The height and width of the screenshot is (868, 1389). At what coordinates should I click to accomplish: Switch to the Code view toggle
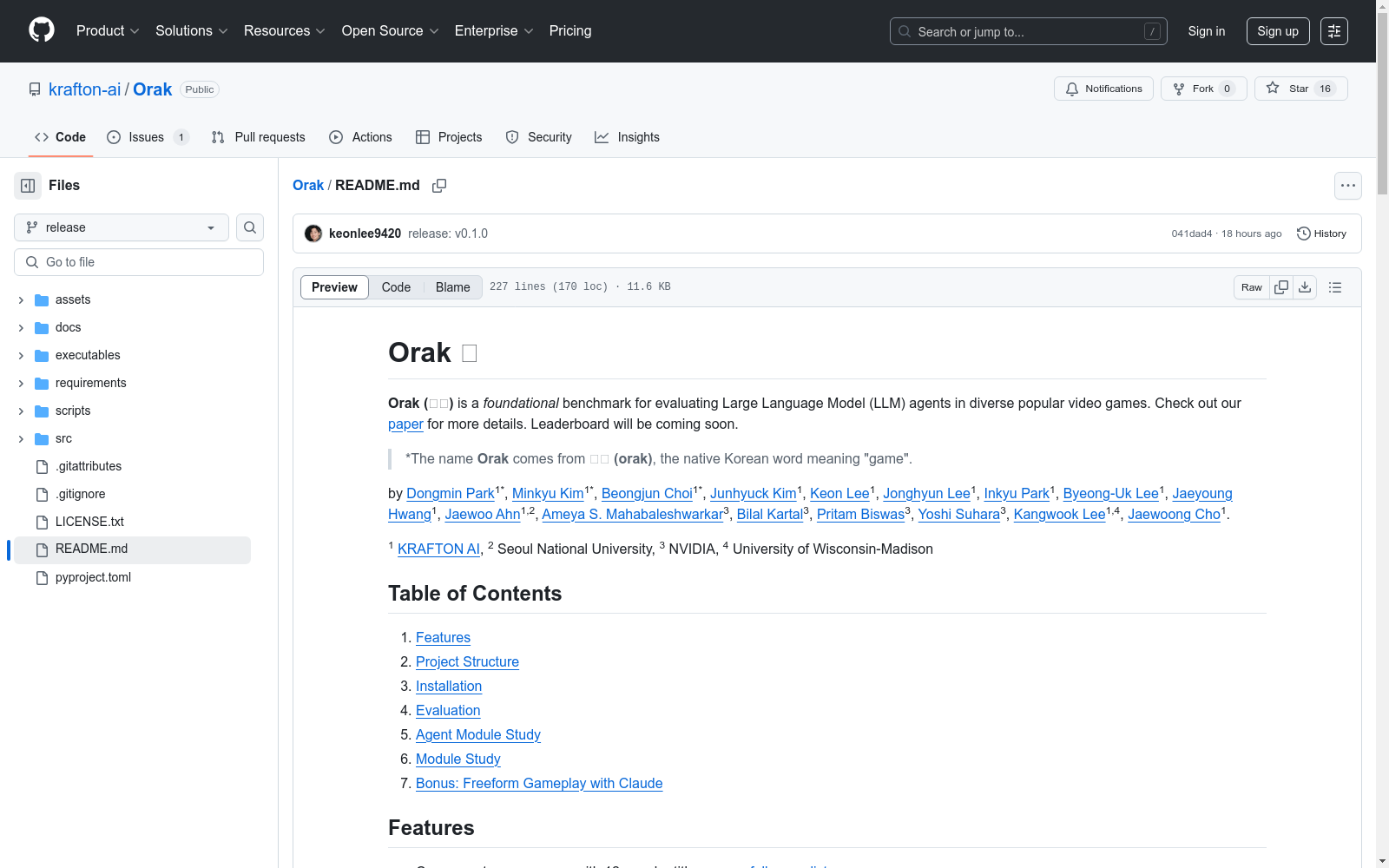396,287
